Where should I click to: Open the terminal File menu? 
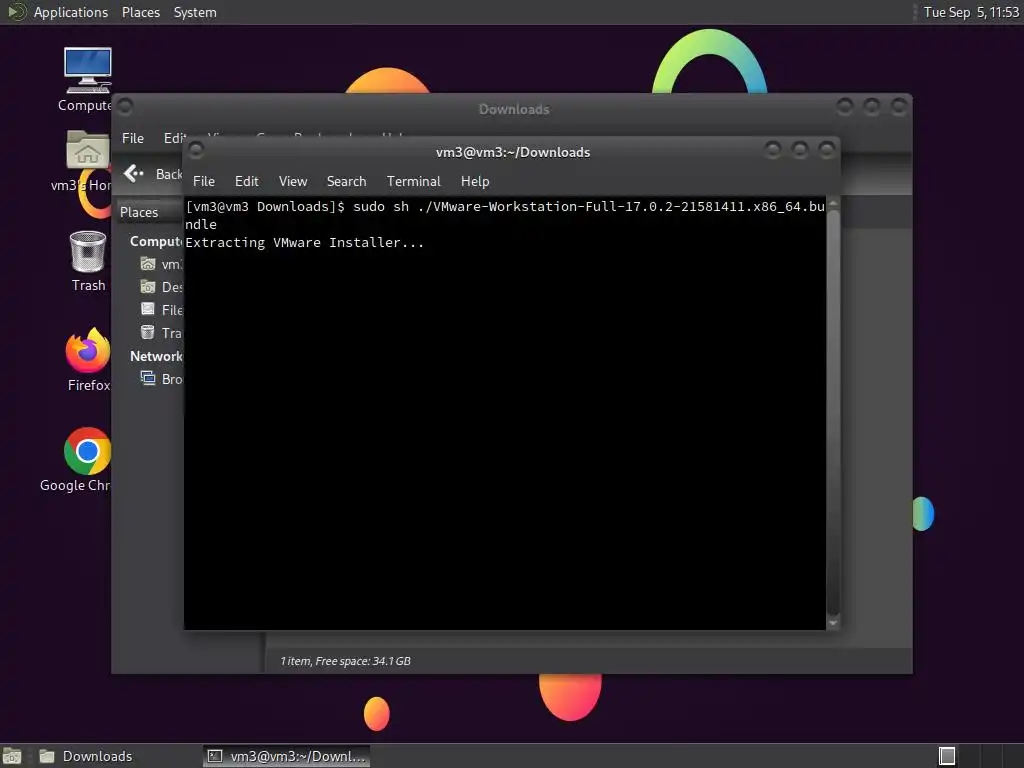tap(204, 182)
